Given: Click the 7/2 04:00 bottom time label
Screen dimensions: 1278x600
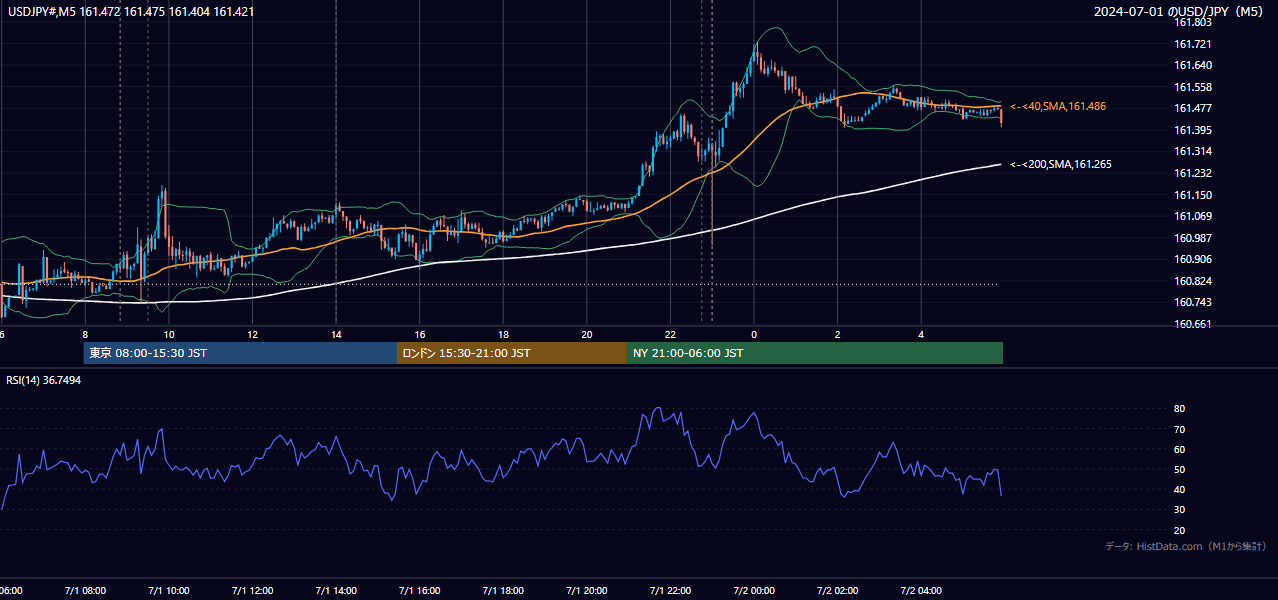Looking at the screenshot, I should coord(921,591).
